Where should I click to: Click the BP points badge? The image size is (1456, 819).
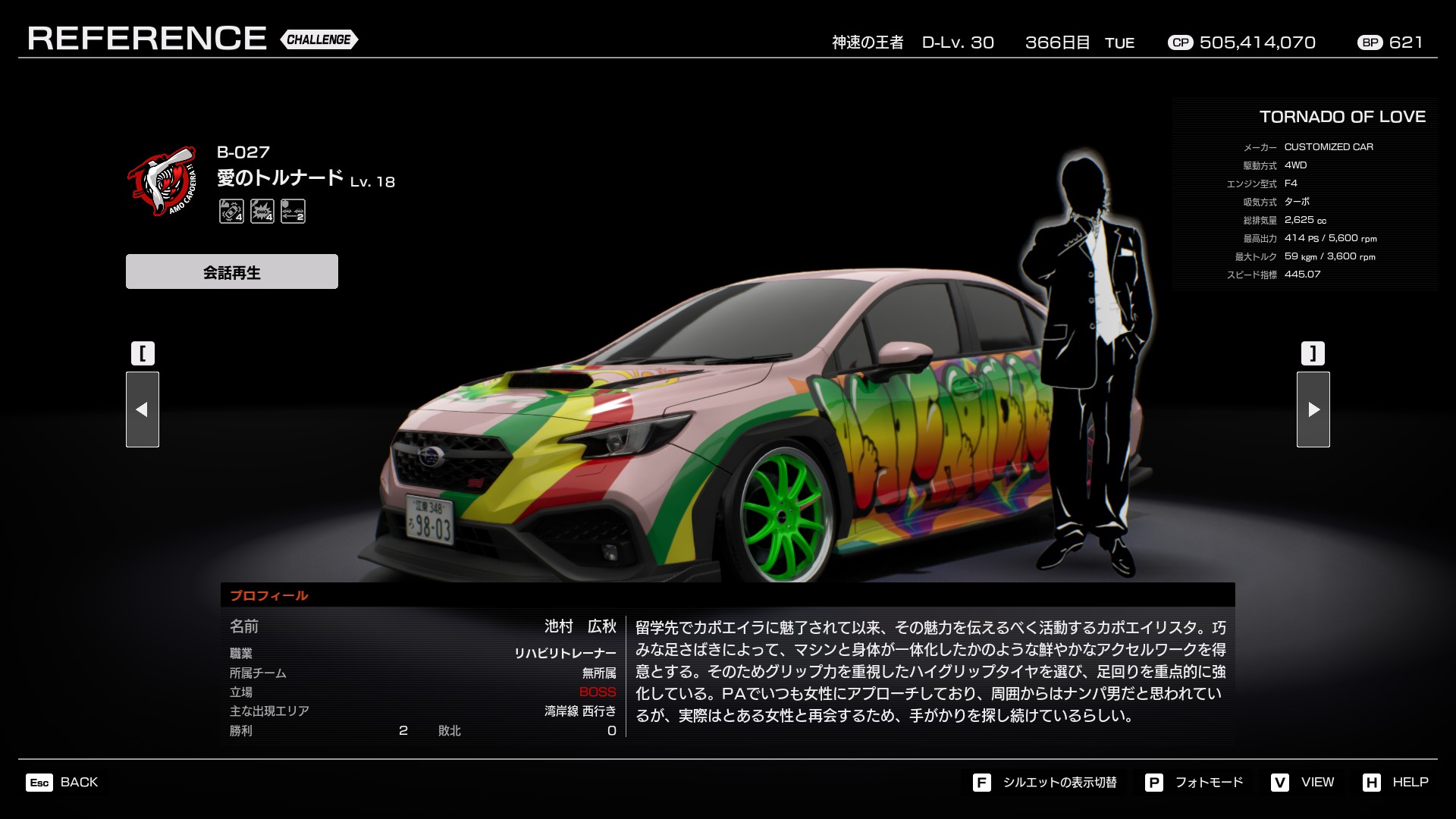pyautogui.click(x=1370, y=42)
